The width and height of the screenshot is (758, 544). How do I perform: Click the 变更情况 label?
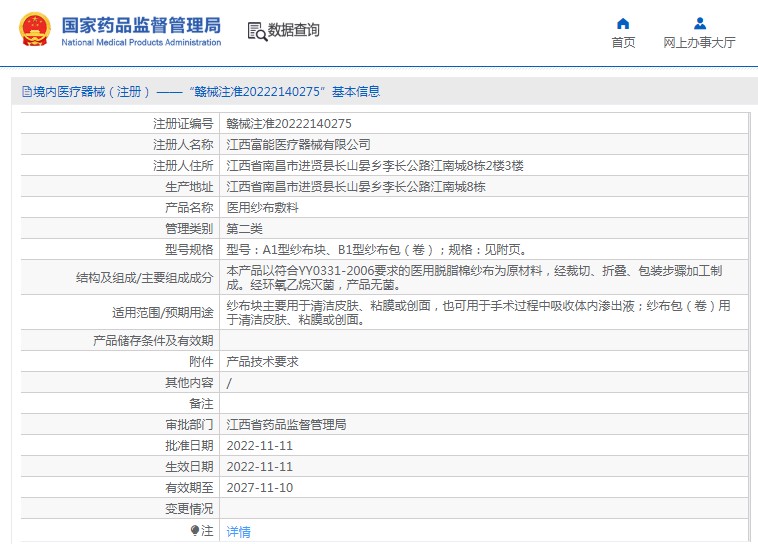[189, 509]
